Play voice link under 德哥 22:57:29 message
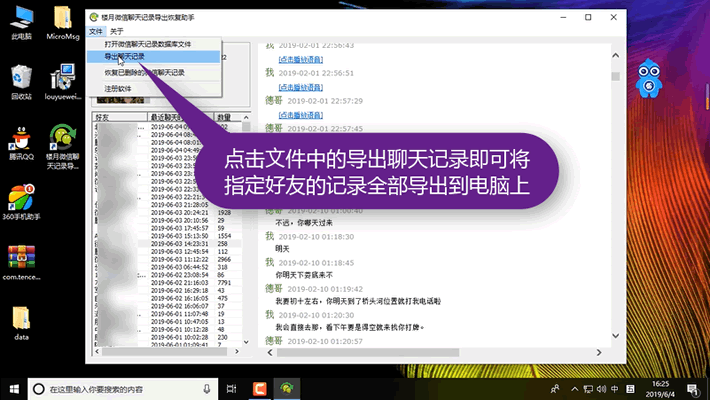 pos(301,115)
